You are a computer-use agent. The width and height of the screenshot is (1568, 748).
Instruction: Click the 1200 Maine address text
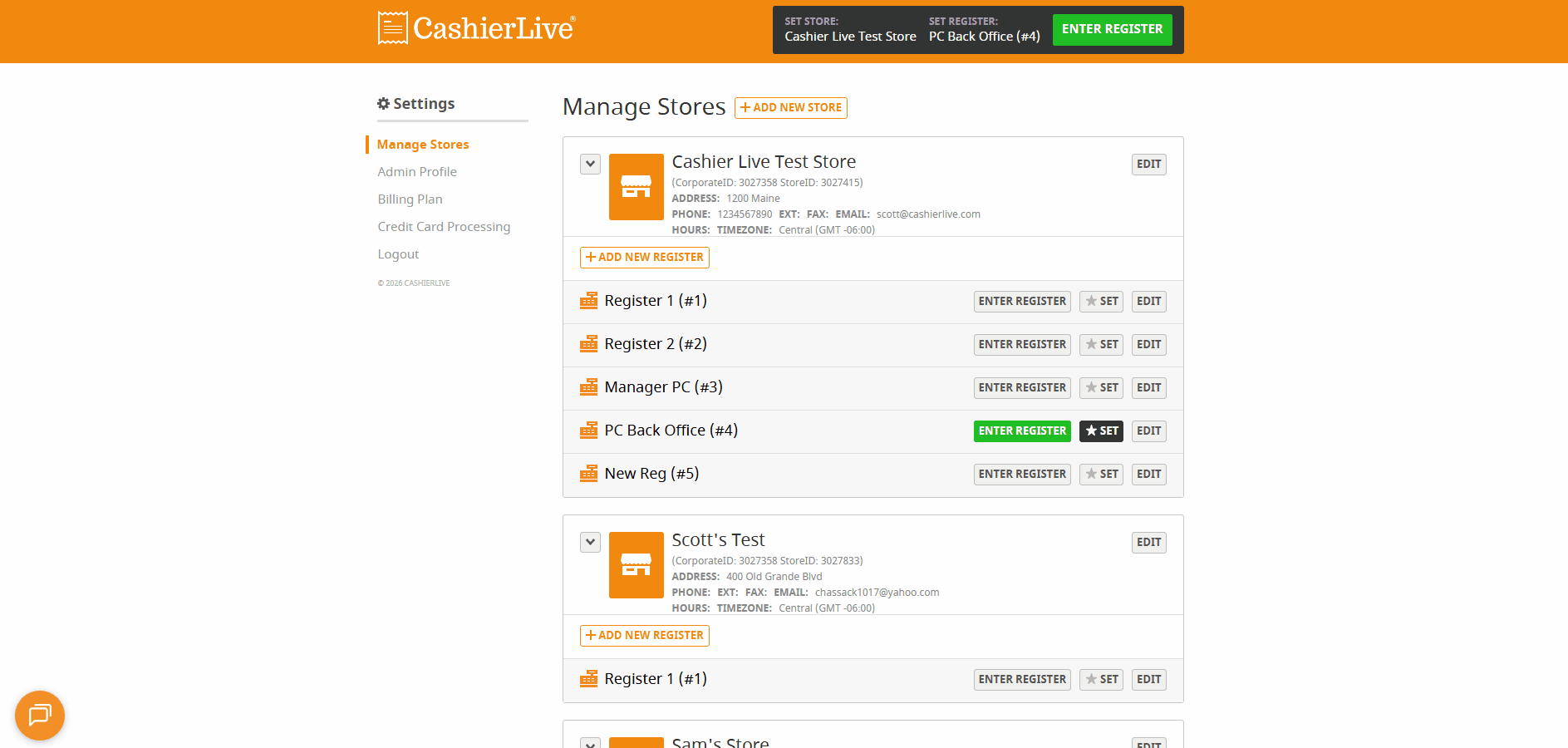pos(753,199)
